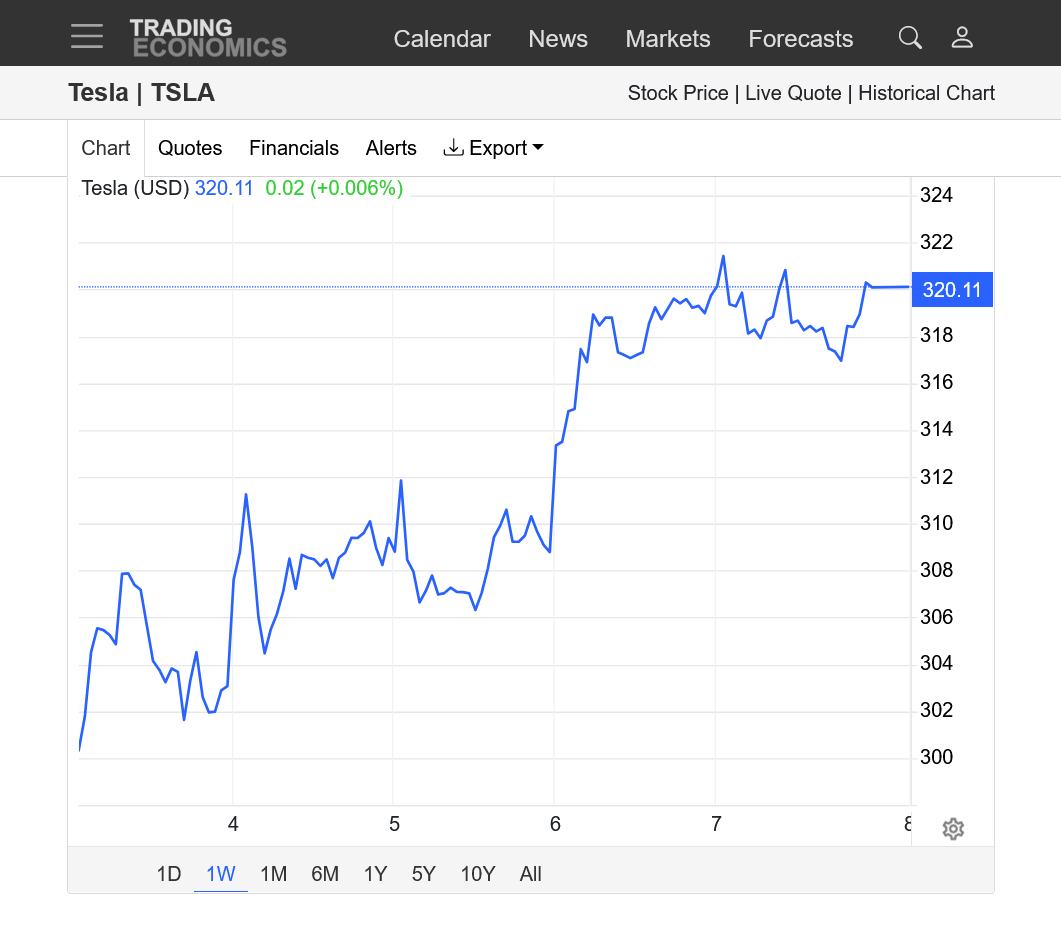Select the 10Y time range
This screenshot has height=926, width=1061.
(x=478, y=874)
